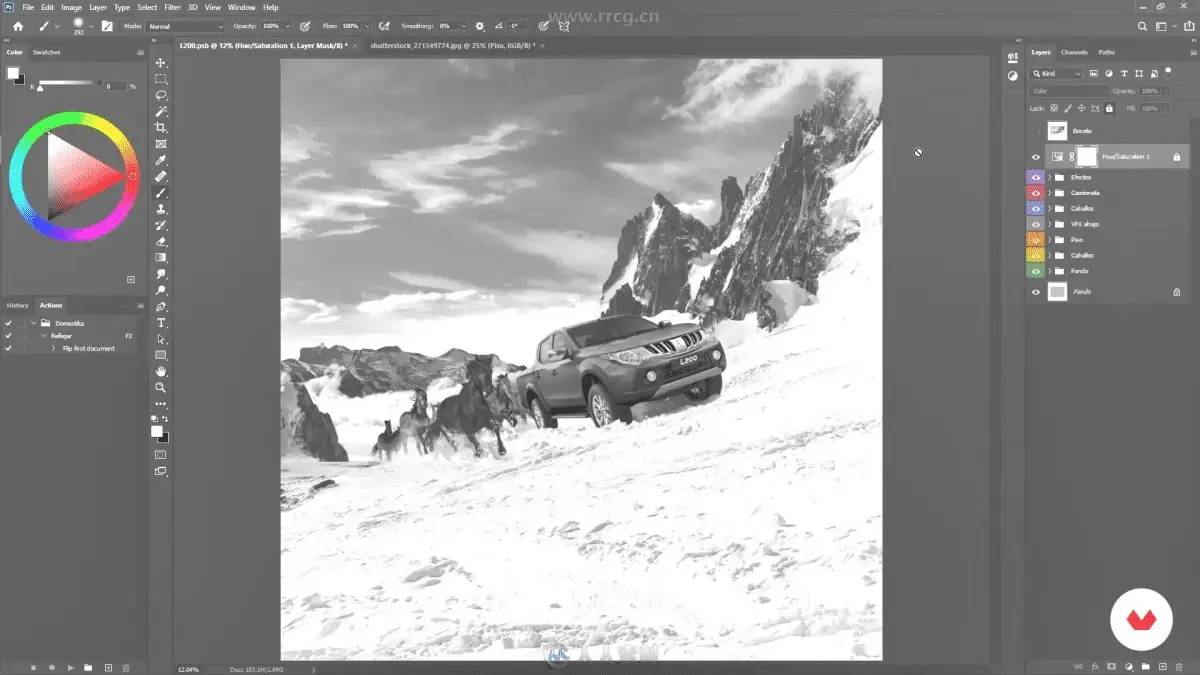Play the selected action
1200x675 pixels.
click(70, 667)
